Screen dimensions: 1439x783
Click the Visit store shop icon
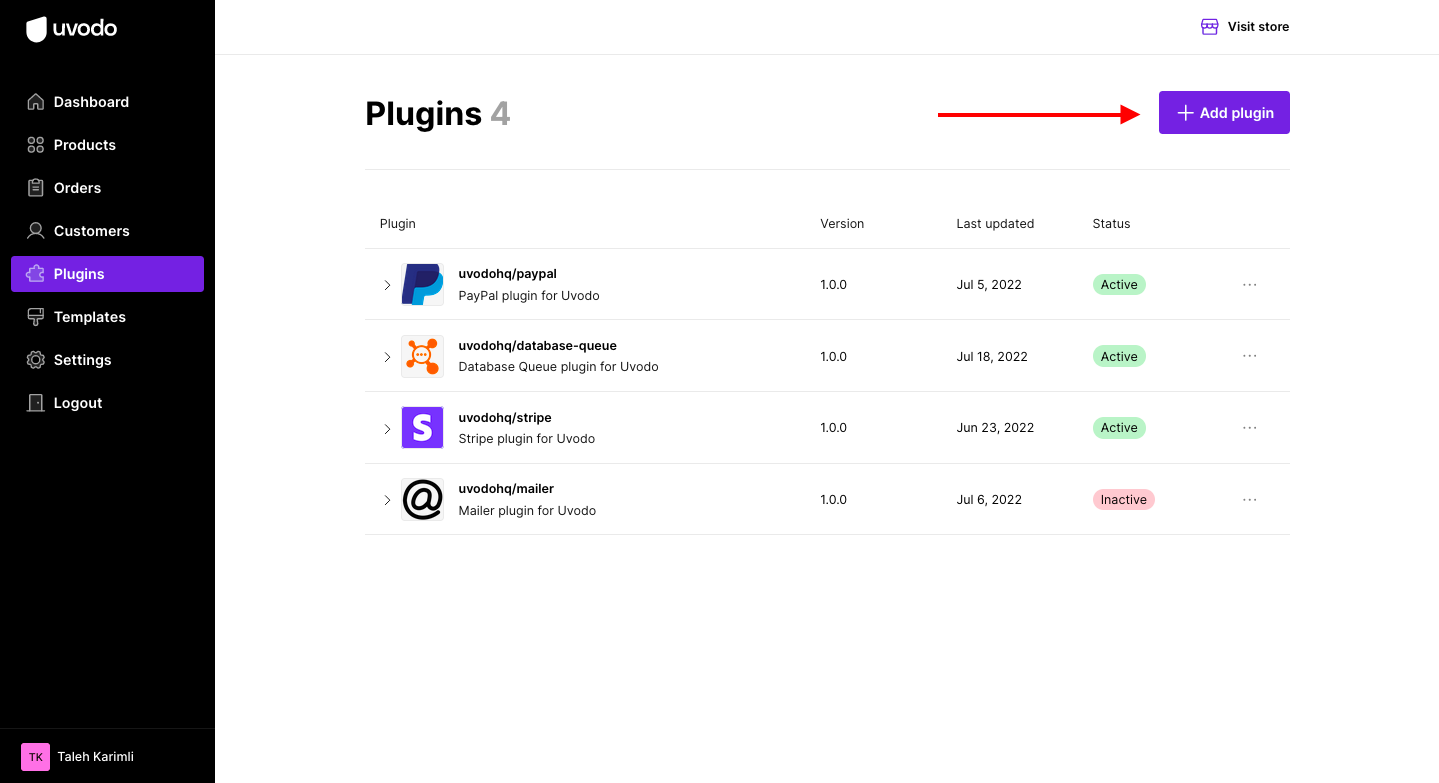(x=1210, y=27)
